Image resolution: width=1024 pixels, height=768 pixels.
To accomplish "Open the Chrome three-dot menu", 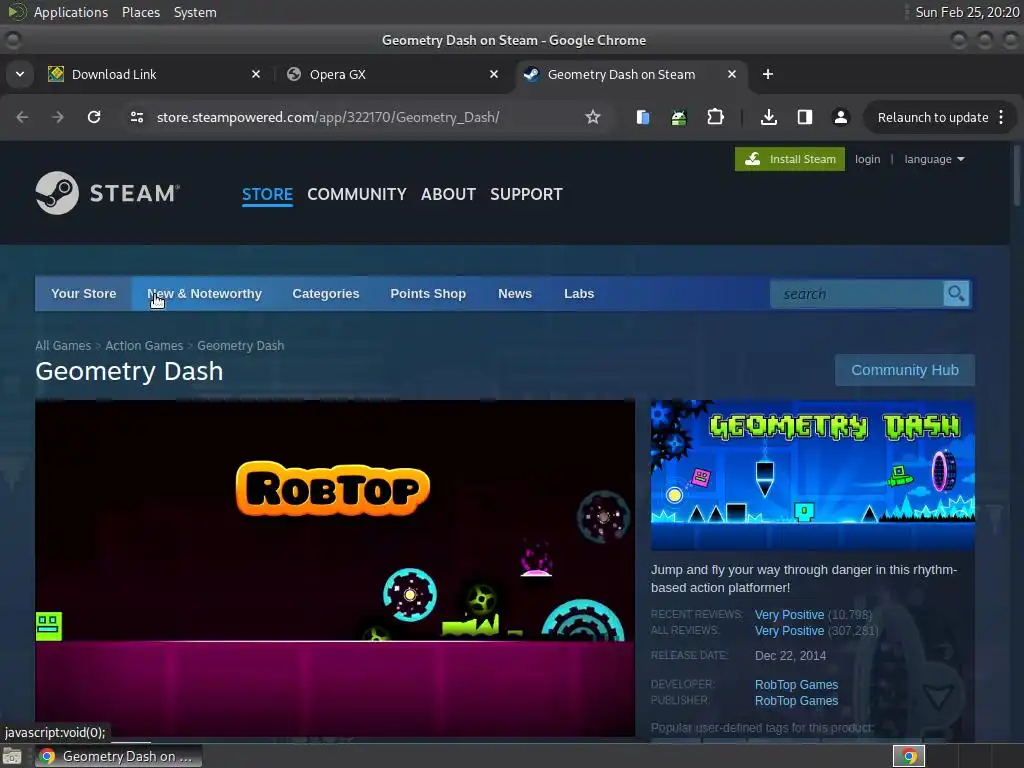I will pos(1001,117).
